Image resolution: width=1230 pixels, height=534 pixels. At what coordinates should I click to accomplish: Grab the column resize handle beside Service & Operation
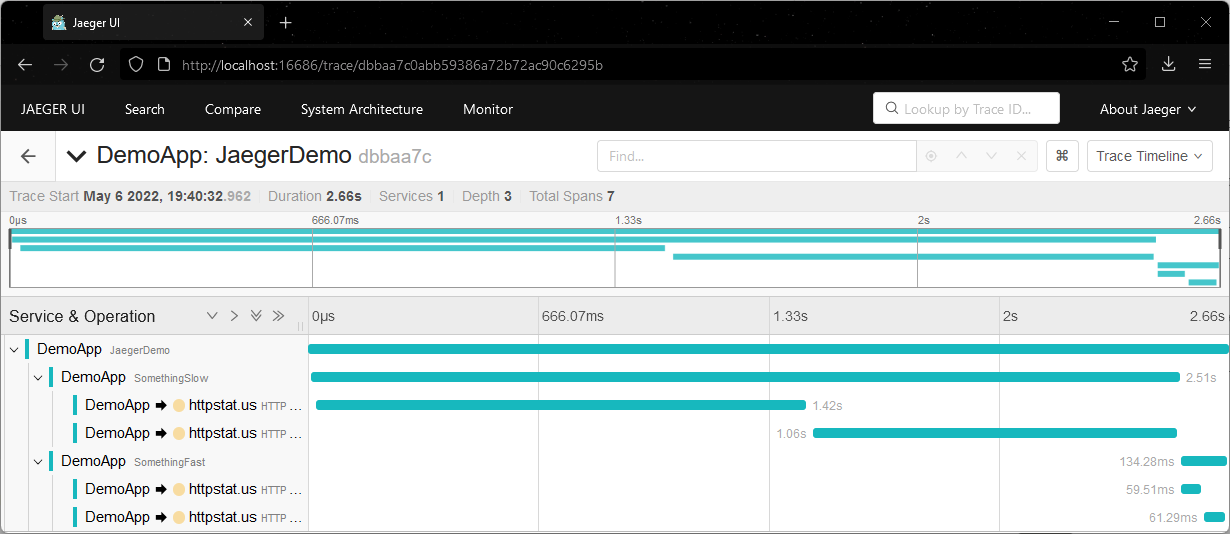click(x=300, y=326)
